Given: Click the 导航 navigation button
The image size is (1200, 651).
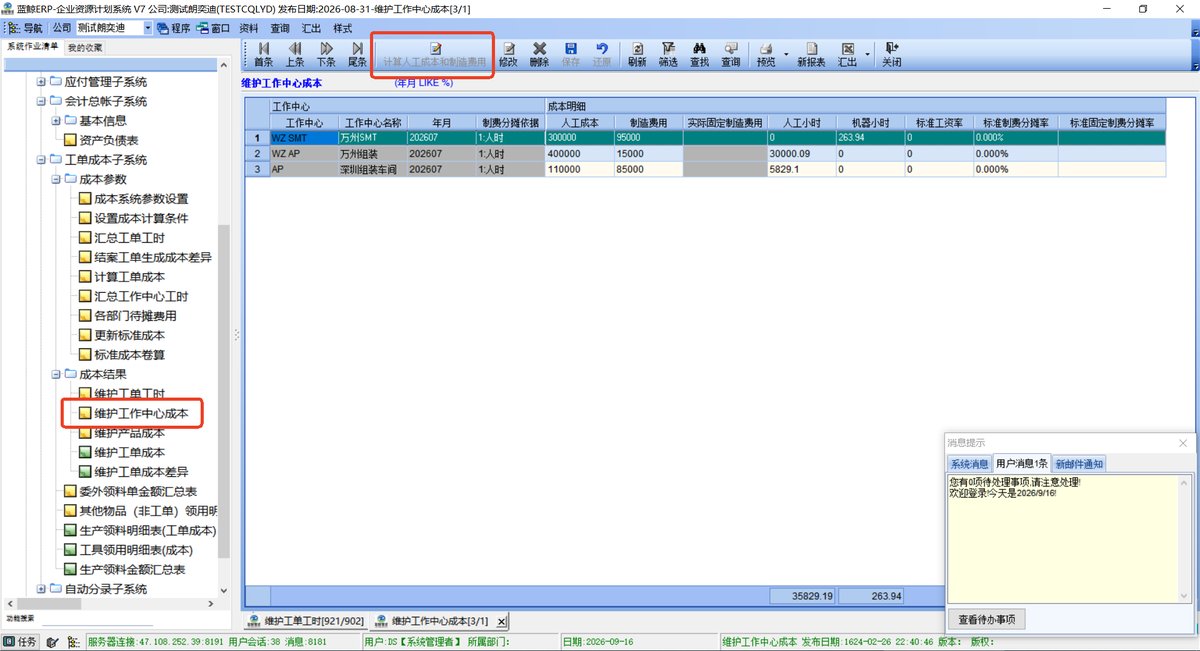Looking at the screenshot, I should coord(26,28).
